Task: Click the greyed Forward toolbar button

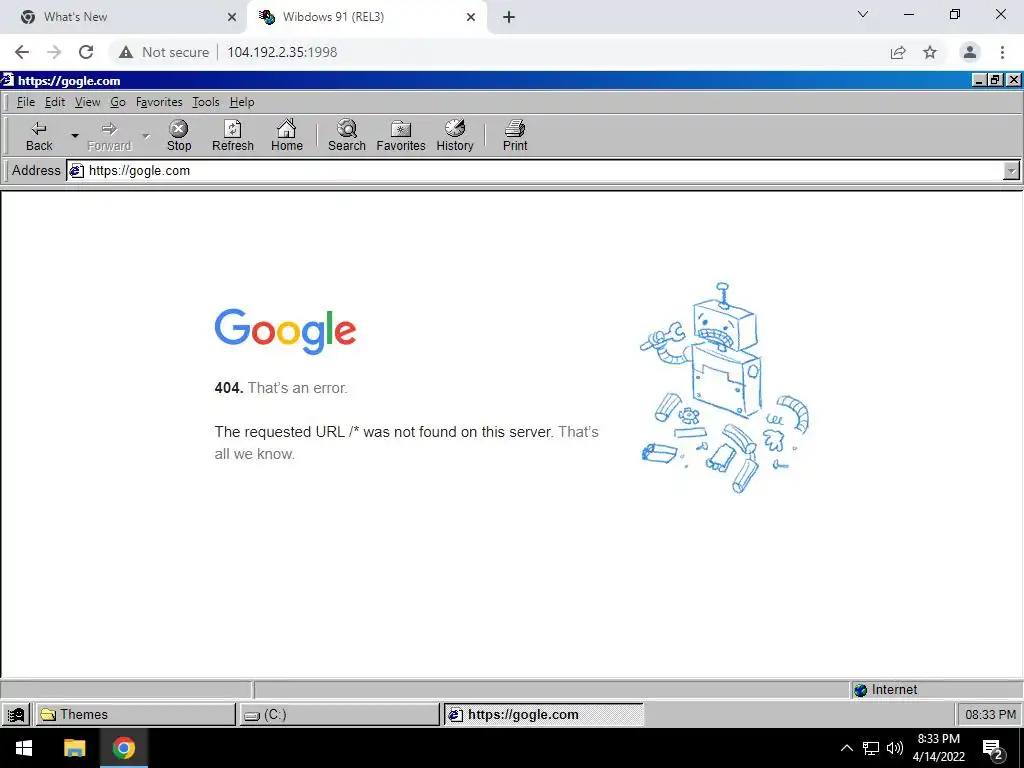Action: 109,136
